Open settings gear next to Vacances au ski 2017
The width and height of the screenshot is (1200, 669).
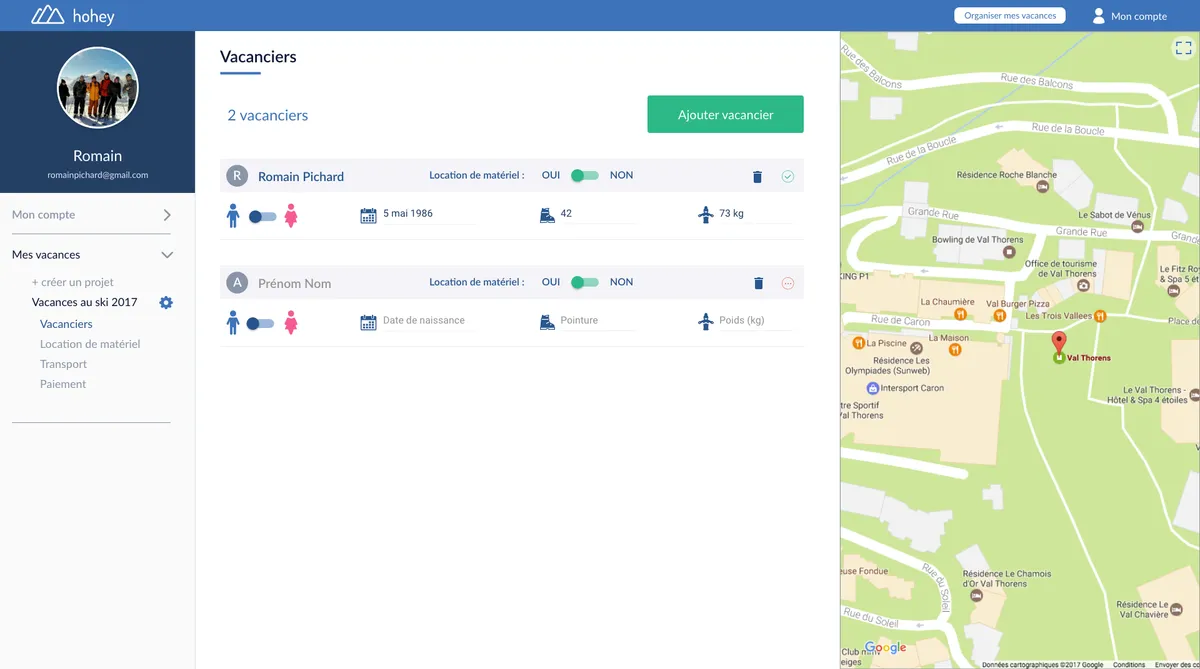[166, 302]
